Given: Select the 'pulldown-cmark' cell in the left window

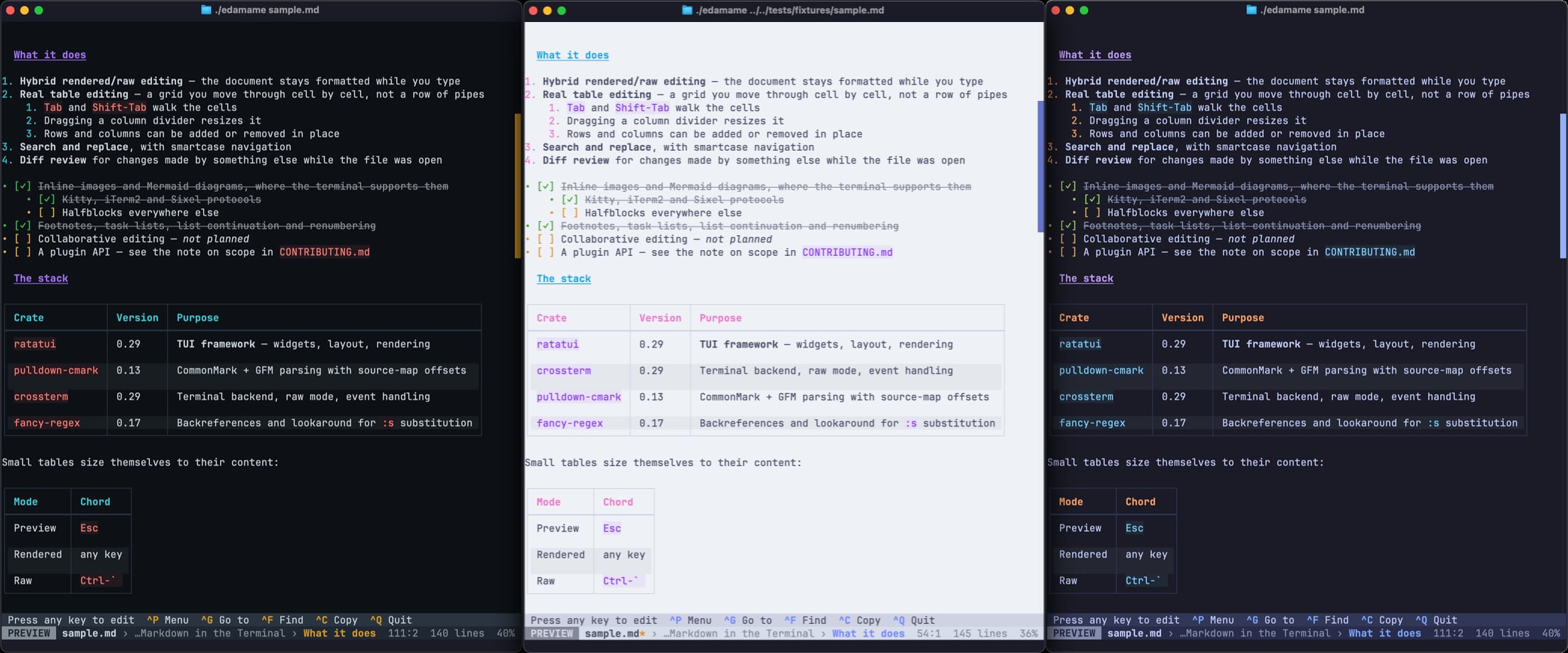Looking at the screenshot, I should pos(56,370).
